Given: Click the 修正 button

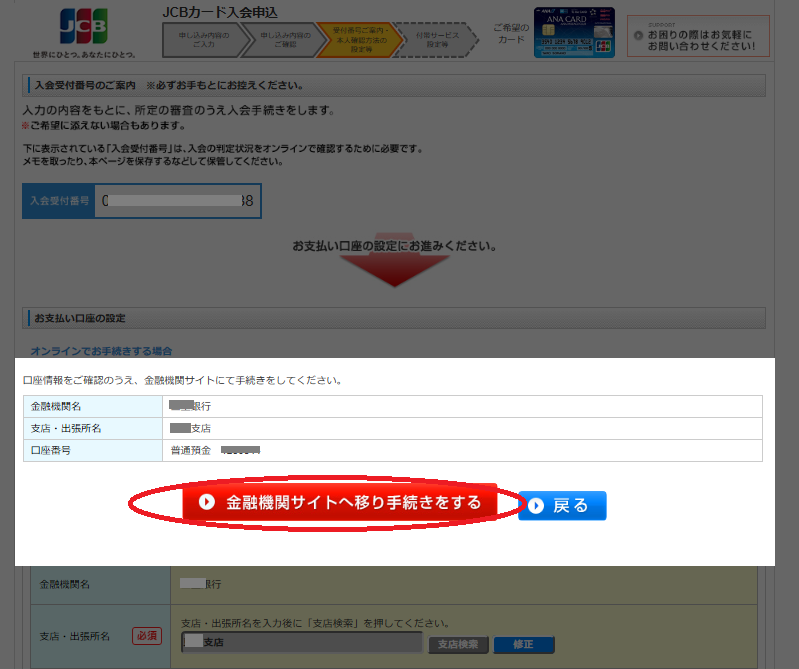Looking at the screenshot, I should tap(524, 645).
